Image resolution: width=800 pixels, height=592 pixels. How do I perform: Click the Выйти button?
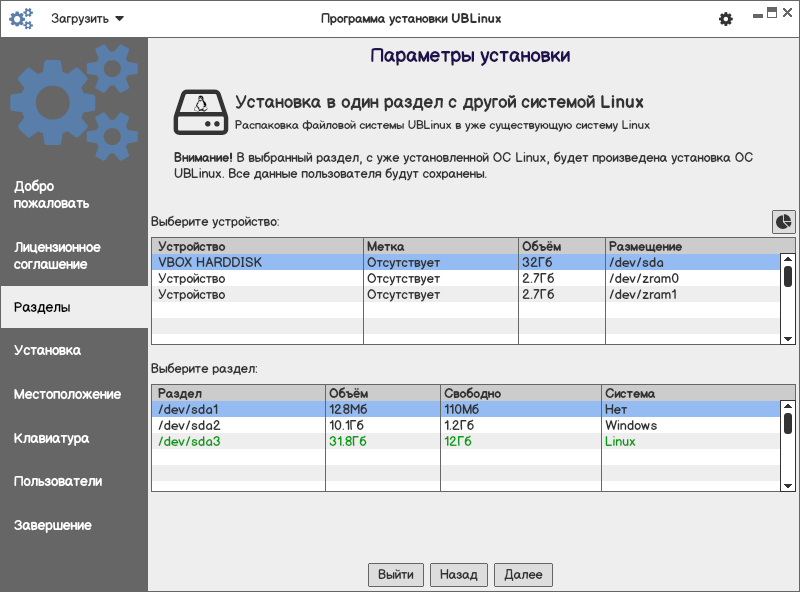coord(396,575)
